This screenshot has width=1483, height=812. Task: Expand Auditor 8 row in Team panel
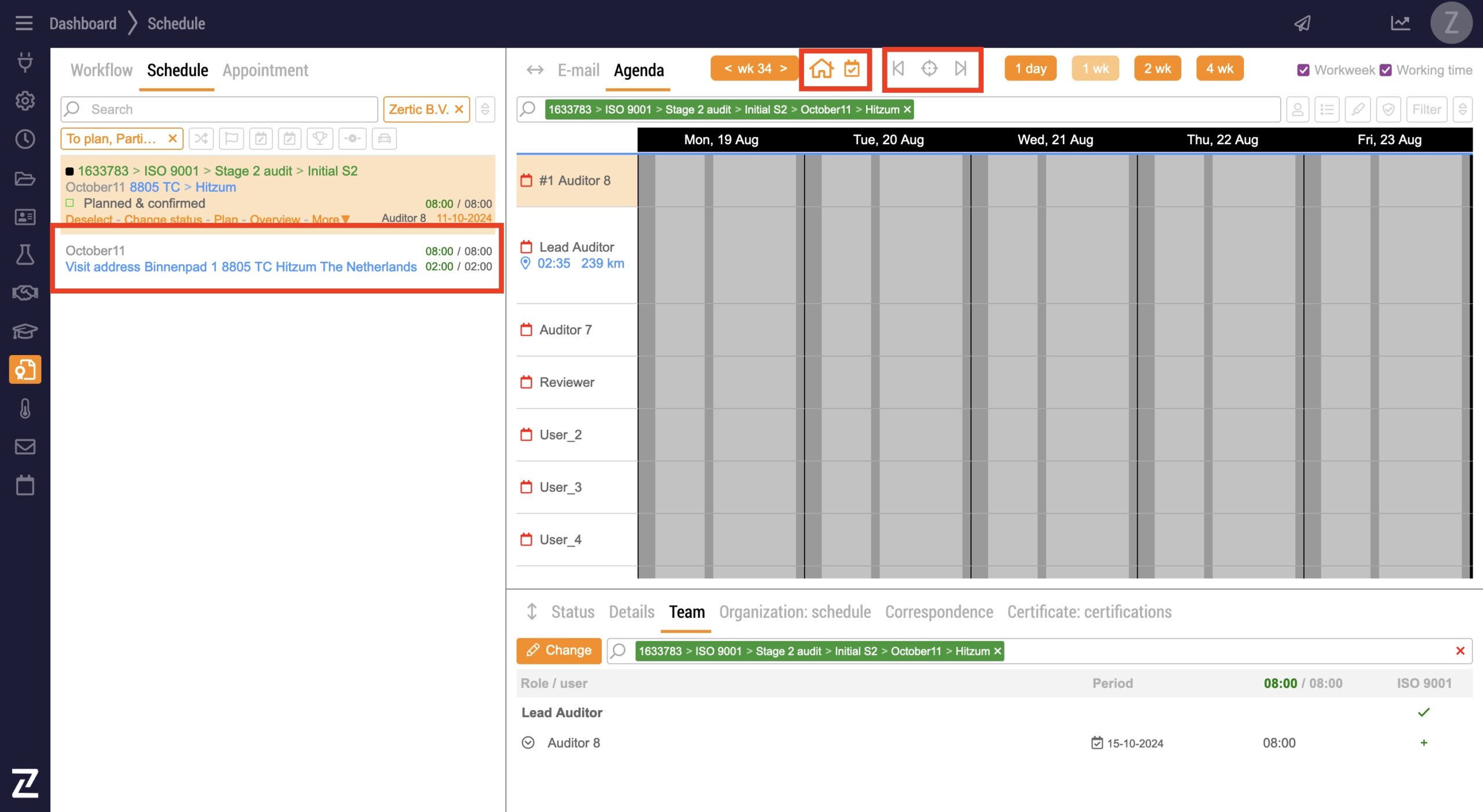[528, 743]
